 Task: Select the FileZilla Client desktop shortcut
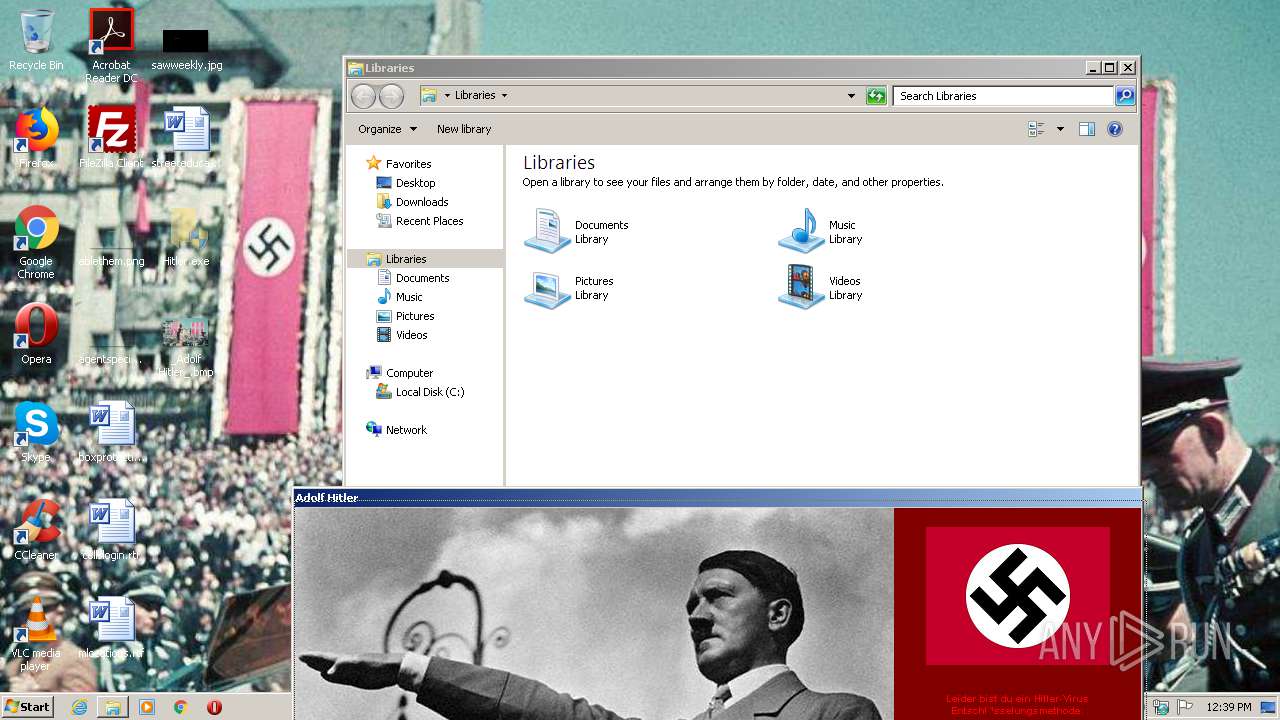point(111,138)
